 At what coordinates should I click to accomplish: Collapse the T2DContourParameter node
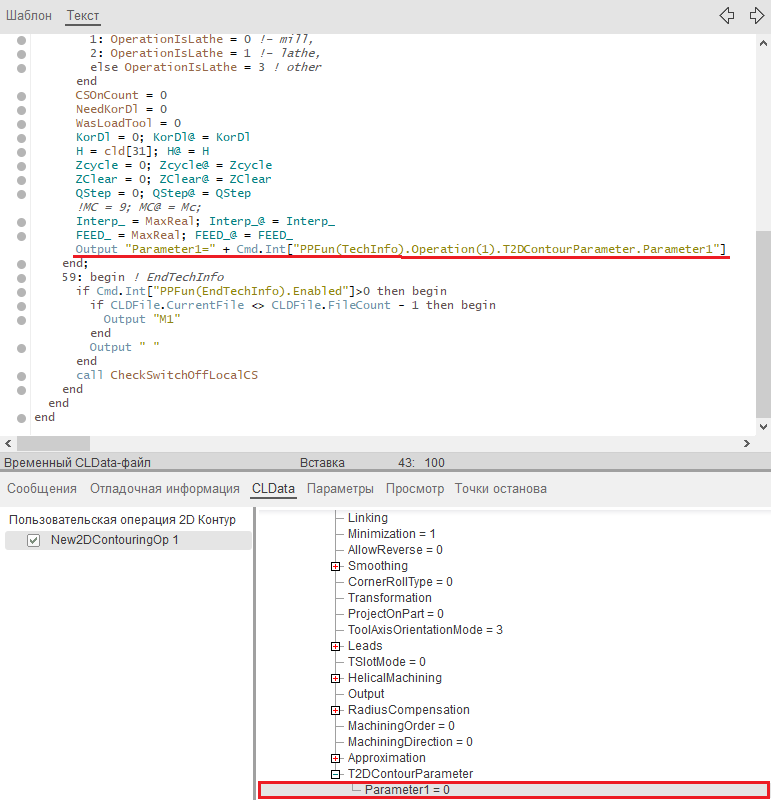tap(336, 774)
